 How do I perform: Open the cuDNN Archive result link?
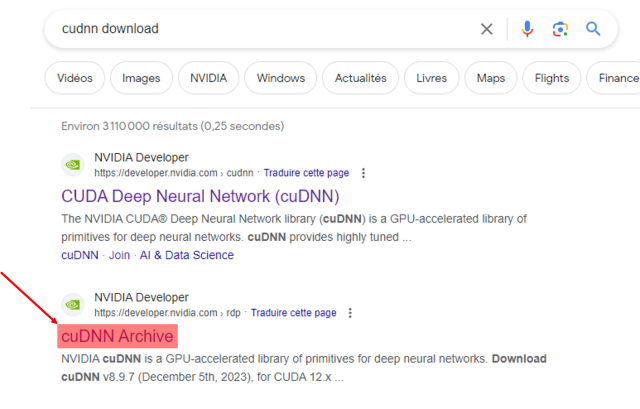click(x=118, y=336)
